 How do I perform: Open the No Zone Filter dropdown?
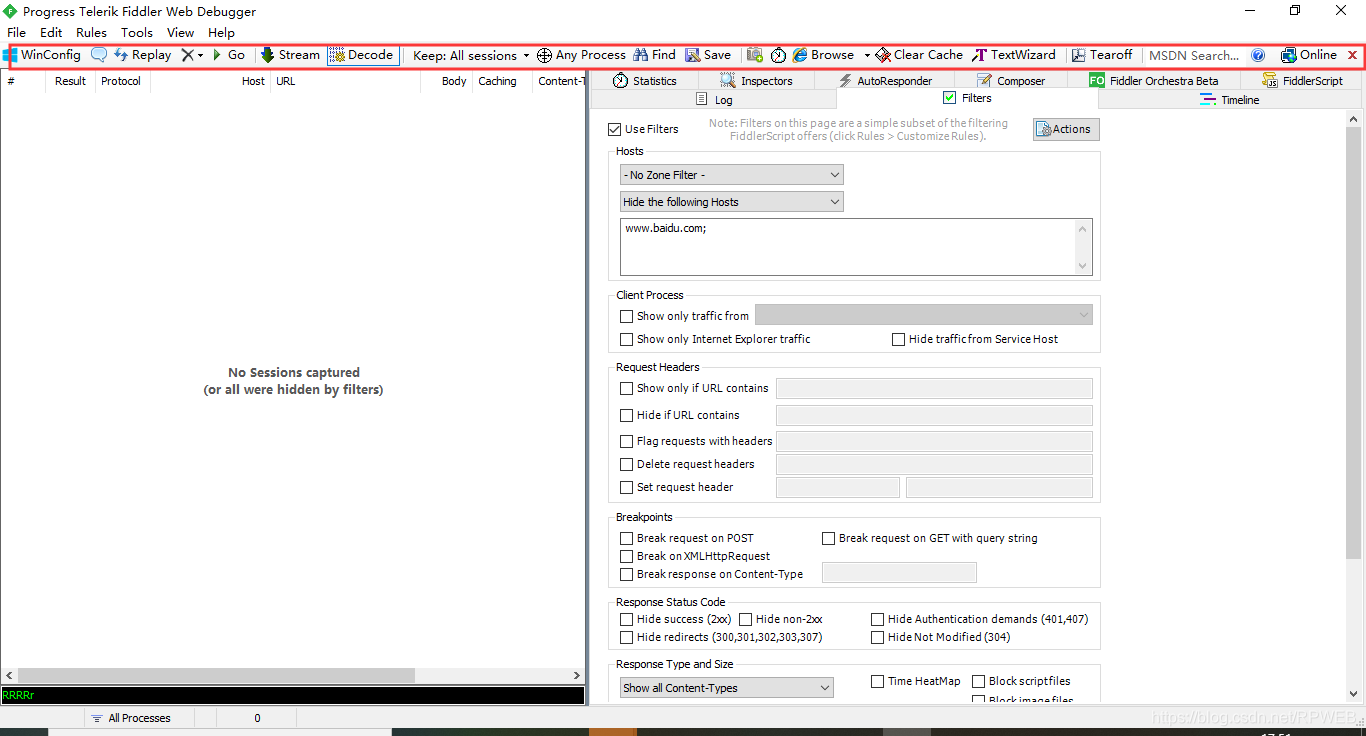click(732, 175)
